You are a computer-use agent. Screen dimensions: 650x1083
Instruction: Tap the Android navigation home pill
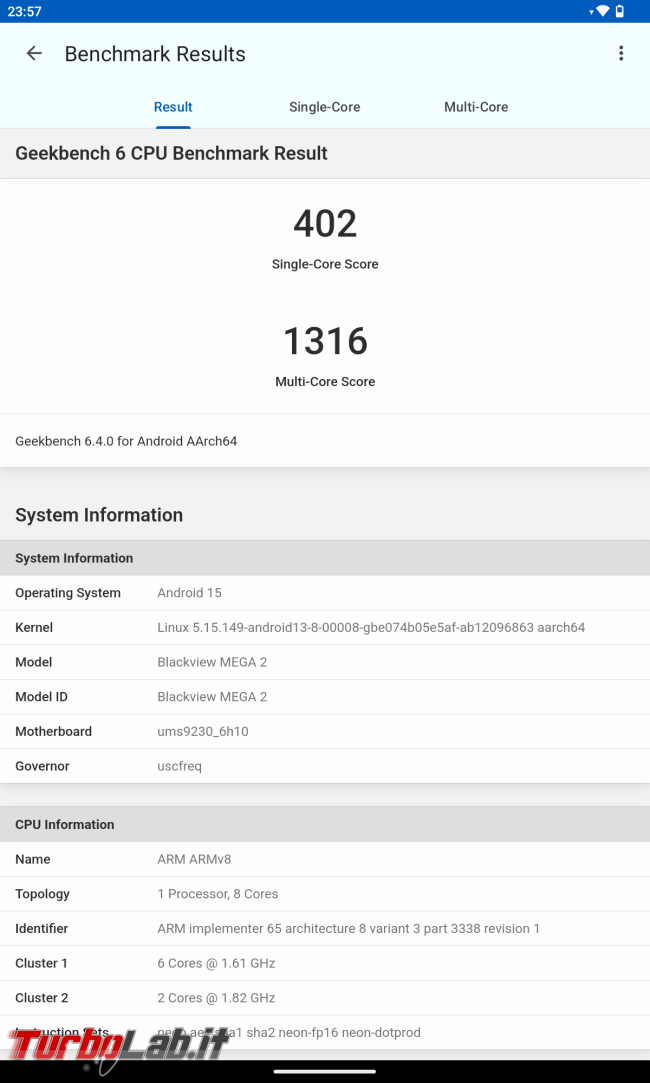[325, 1072]
